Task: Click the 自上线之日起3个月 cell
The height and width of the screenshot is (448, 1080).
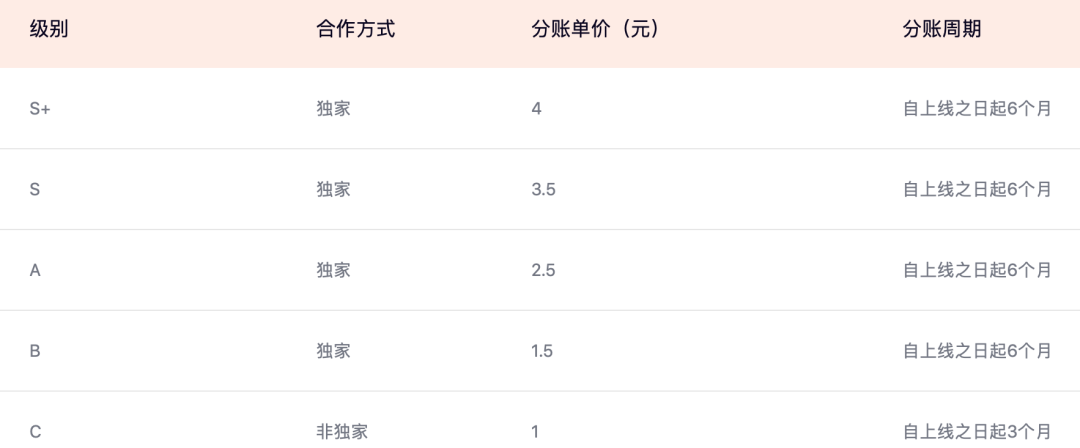Action: 976,432
